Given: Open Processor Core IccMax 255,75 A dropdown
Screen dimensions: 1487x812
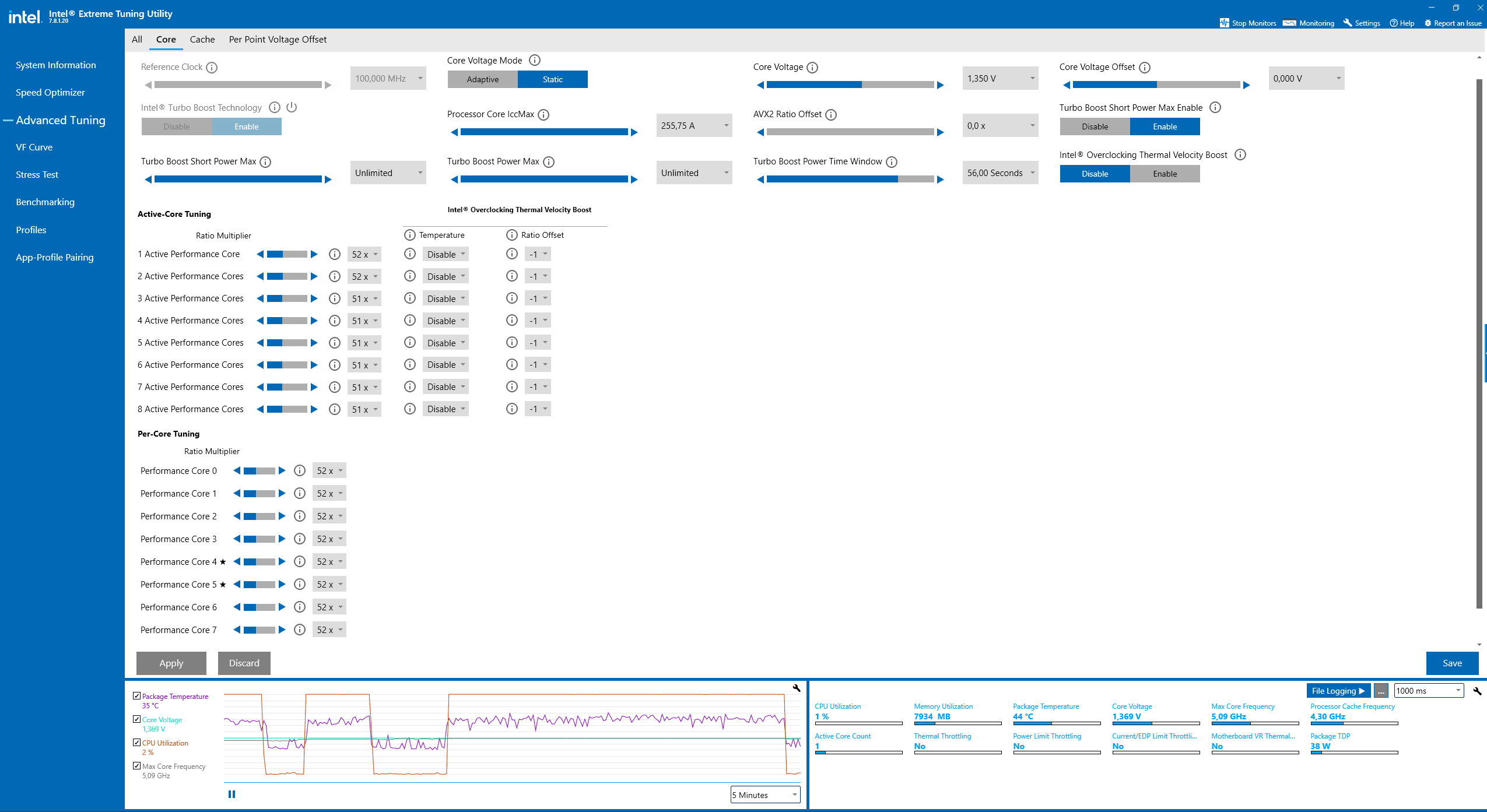Looking at the screenshot, I should [695, 125].
